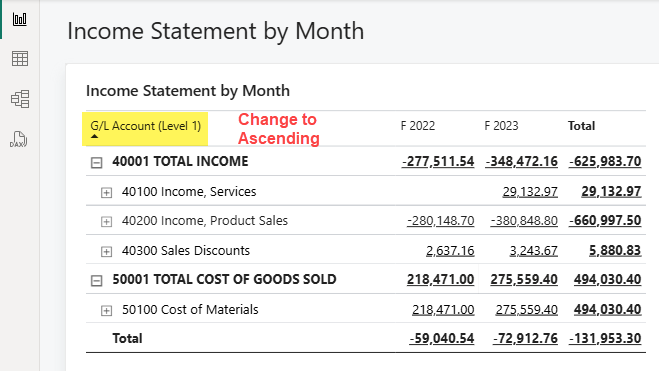Click the 5,880.83 Sales Discounts total
Image resolution: width=659 pixels, height=371 pixels.
(x=615, y=250)
